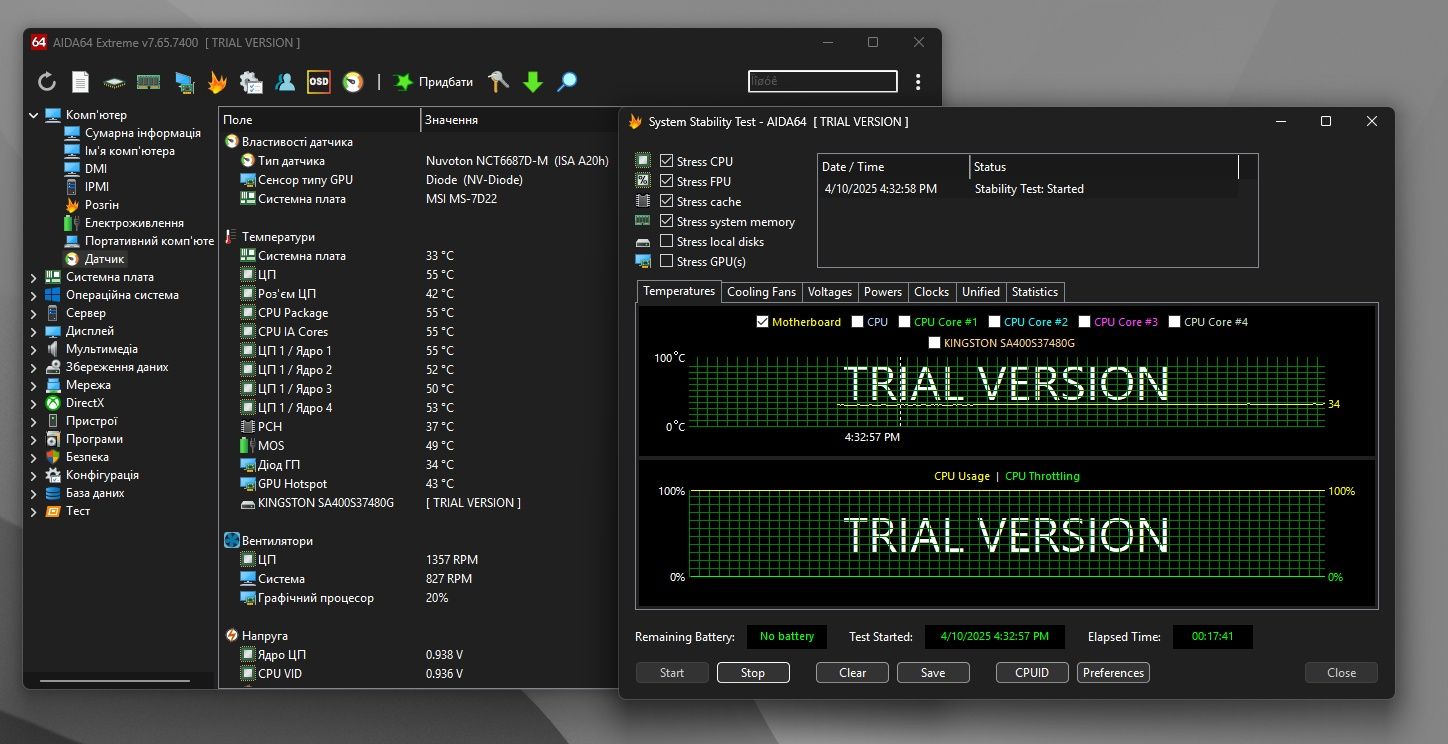
Task: Expand the Конфігурація tree node
Action: point(34,475)
